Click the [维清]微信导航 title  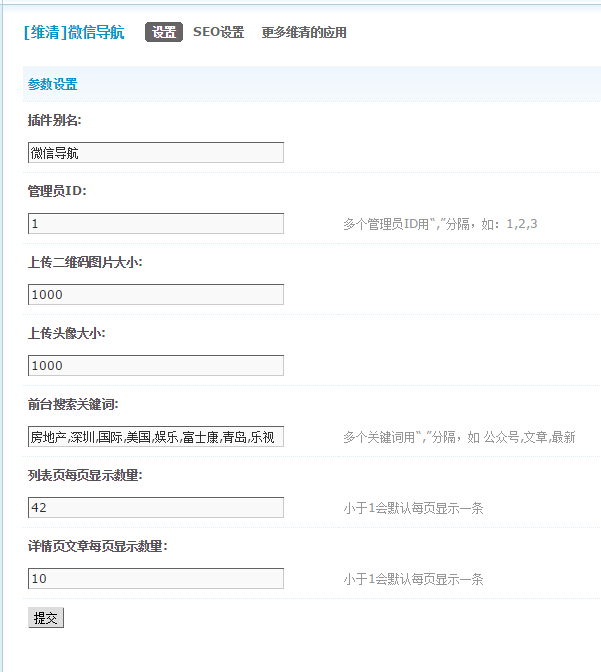74,32
